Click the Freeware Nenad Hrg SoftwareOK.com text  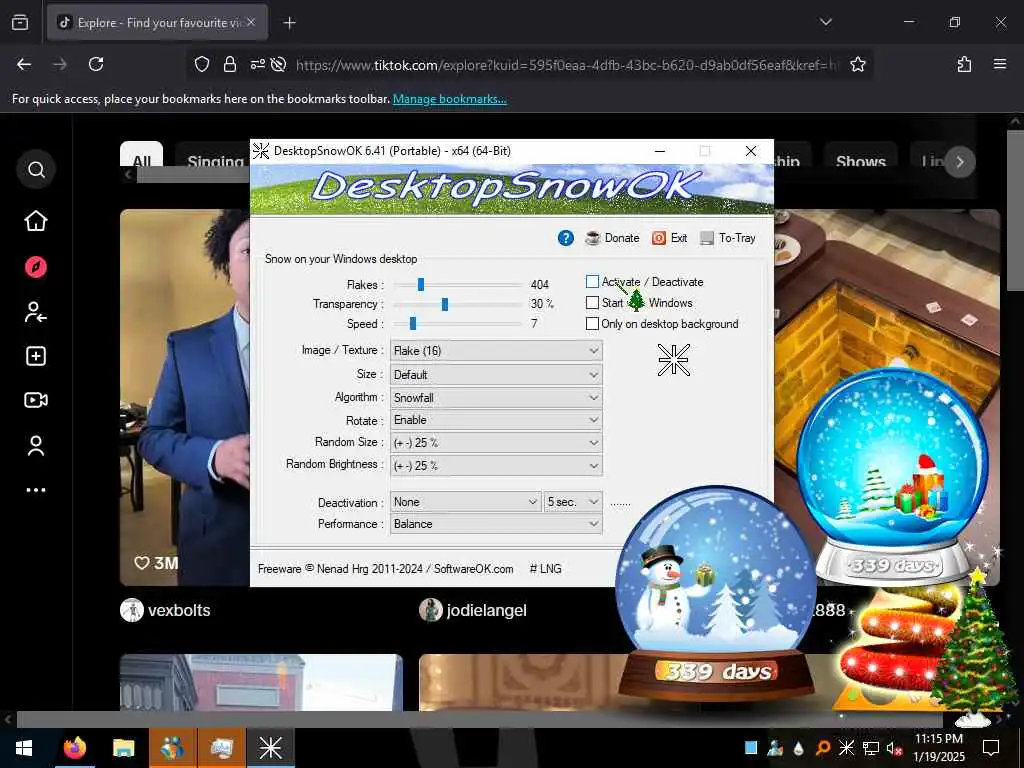coord(385,569)
